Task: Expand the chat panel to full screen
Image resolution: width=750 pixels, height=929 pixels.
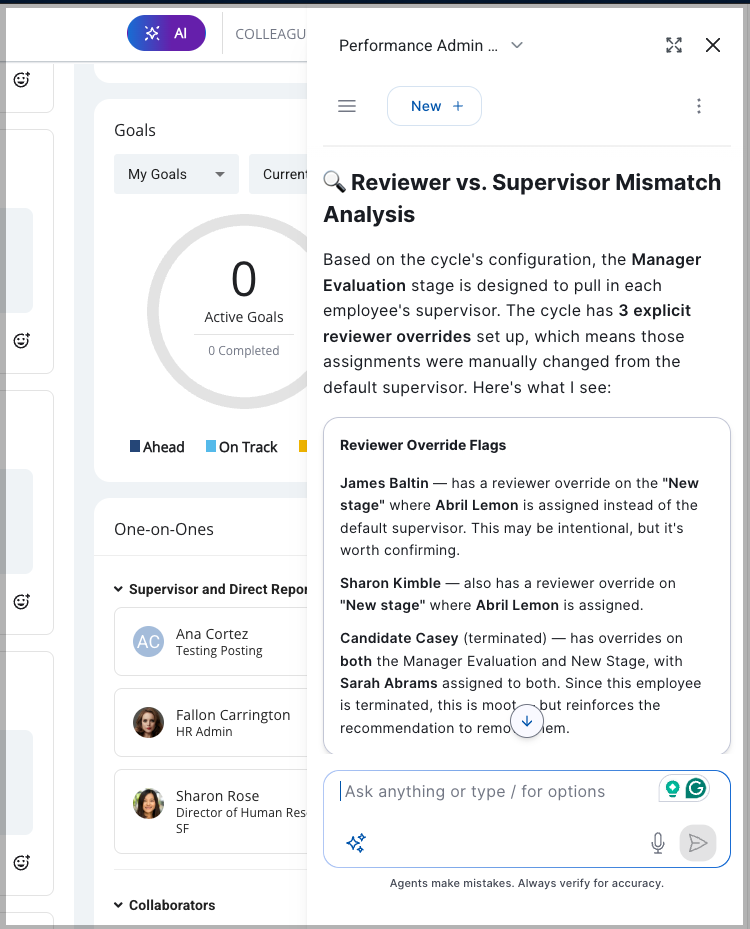Action: click(x=674, y=45)
